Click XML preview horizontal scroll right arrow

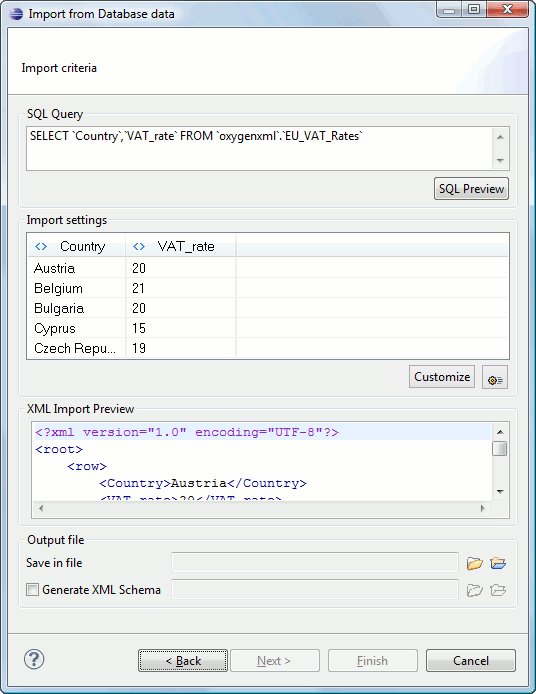pos(483,508)
